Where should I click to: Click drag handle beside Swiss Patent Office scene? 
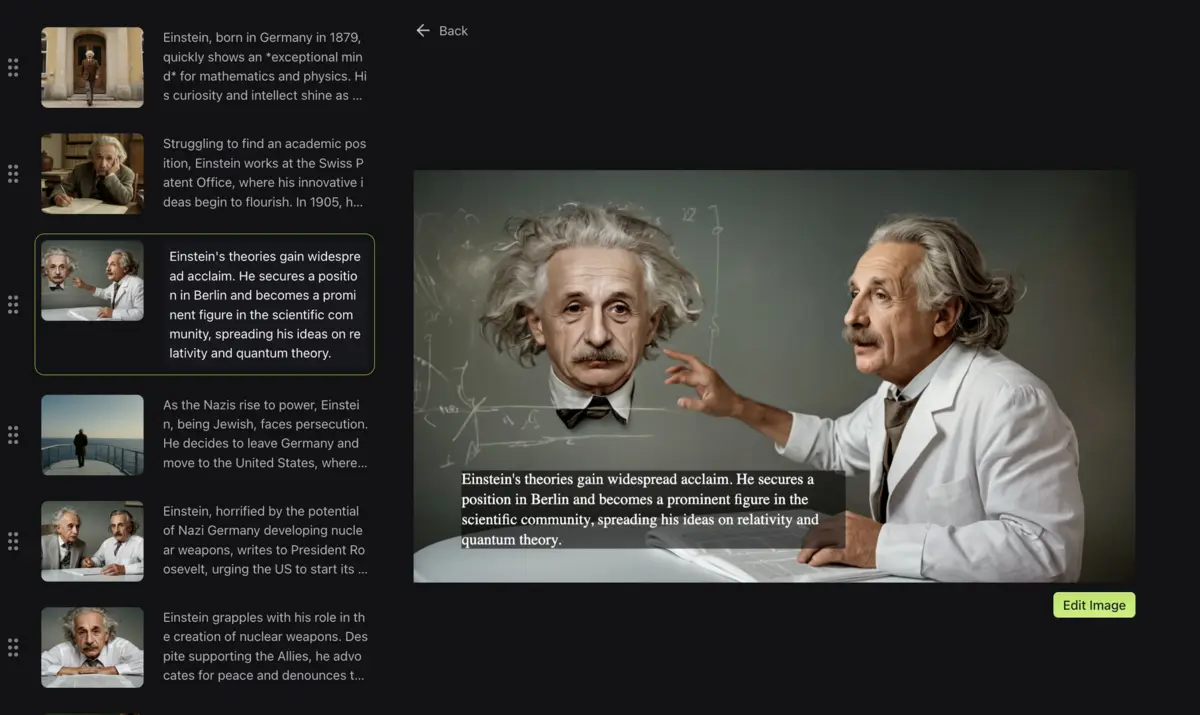pyautogui.click(x=13, y=174)
